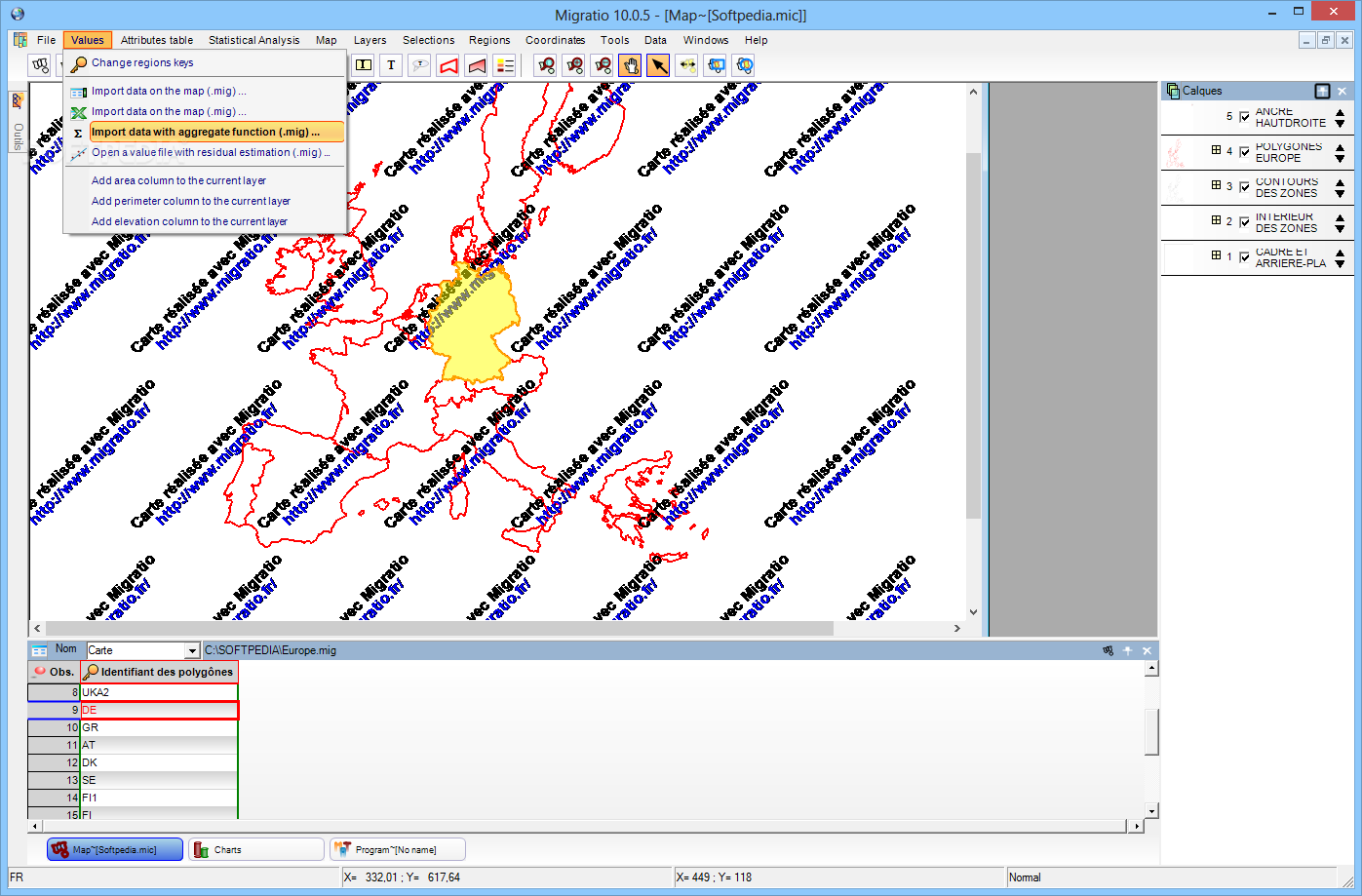Click the map vertical scrollbar thumb

tap(973, 335)
